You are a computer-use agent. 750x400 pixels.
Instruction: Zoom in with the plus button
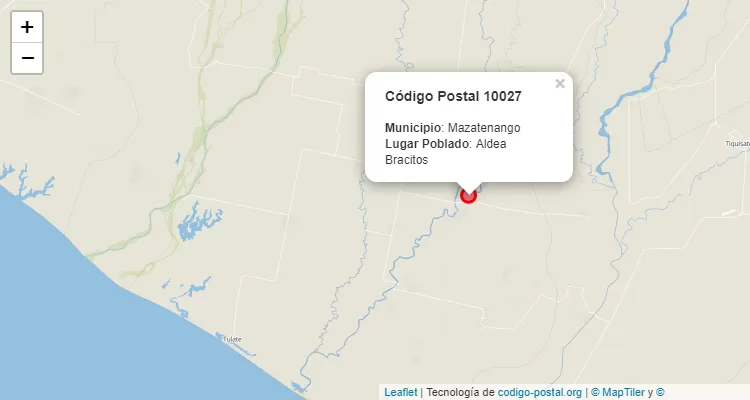pos(27,27)
